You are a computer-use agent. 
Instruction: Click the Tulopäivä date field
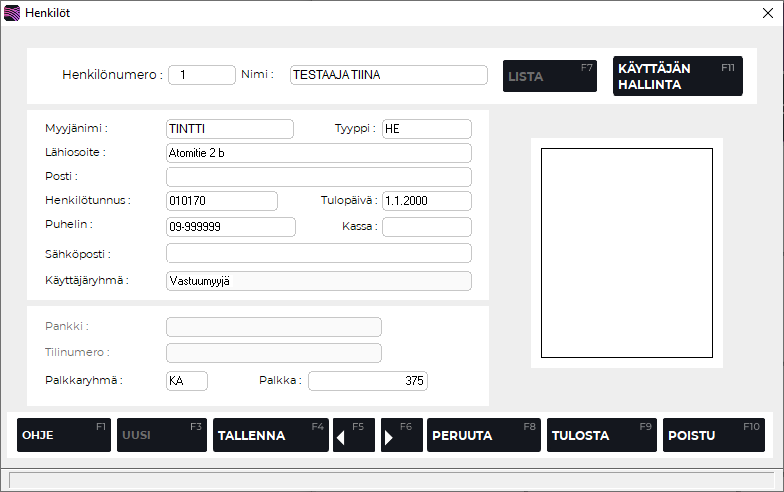point(426,201)
